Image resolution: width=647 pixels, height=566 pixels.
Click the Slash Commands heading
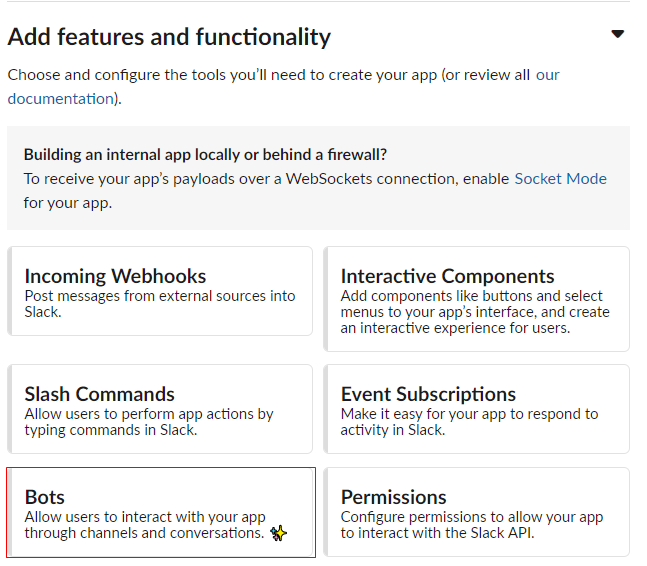[x=99, y=394]
